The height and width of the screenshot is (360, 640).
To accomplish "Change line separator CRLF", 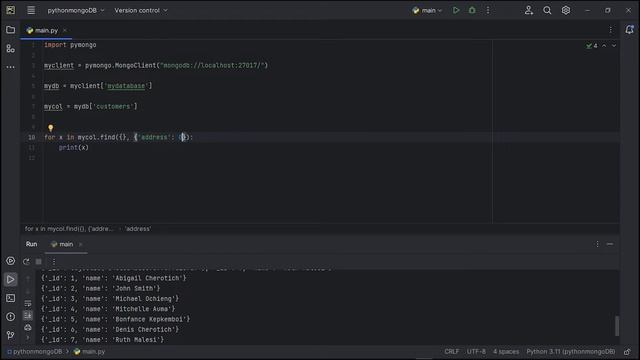I will tap(451, 351).
